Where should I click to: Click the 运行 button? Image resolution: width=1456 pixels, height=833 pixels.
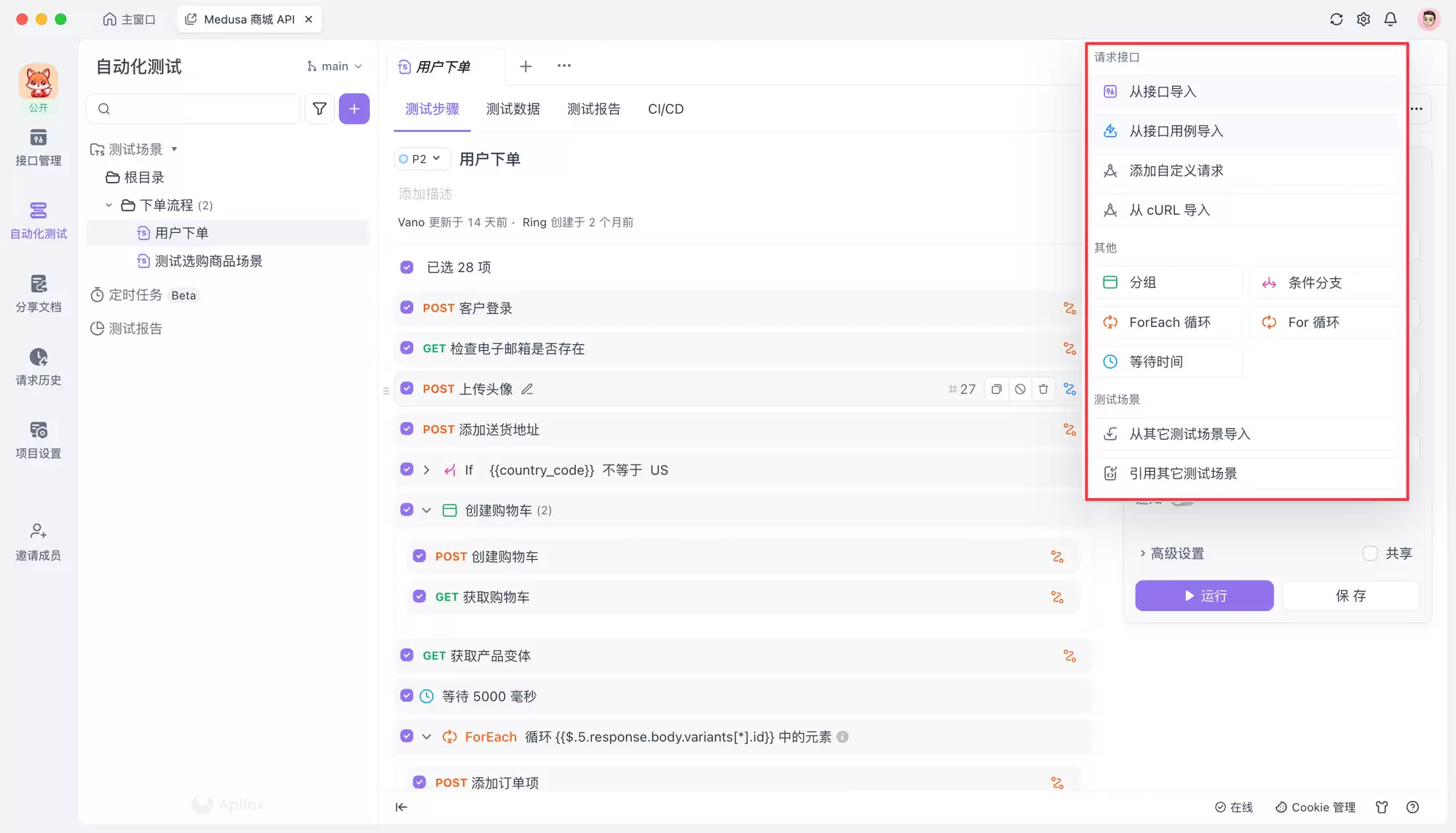click(x=1204, y=596)
